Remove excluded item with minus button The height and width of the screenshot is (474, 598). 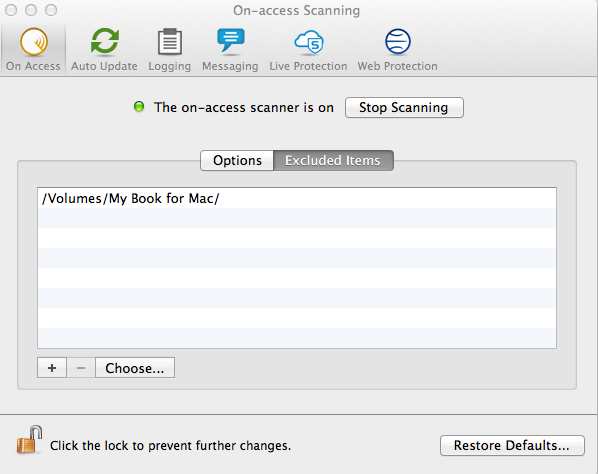[x=81, y=368]
